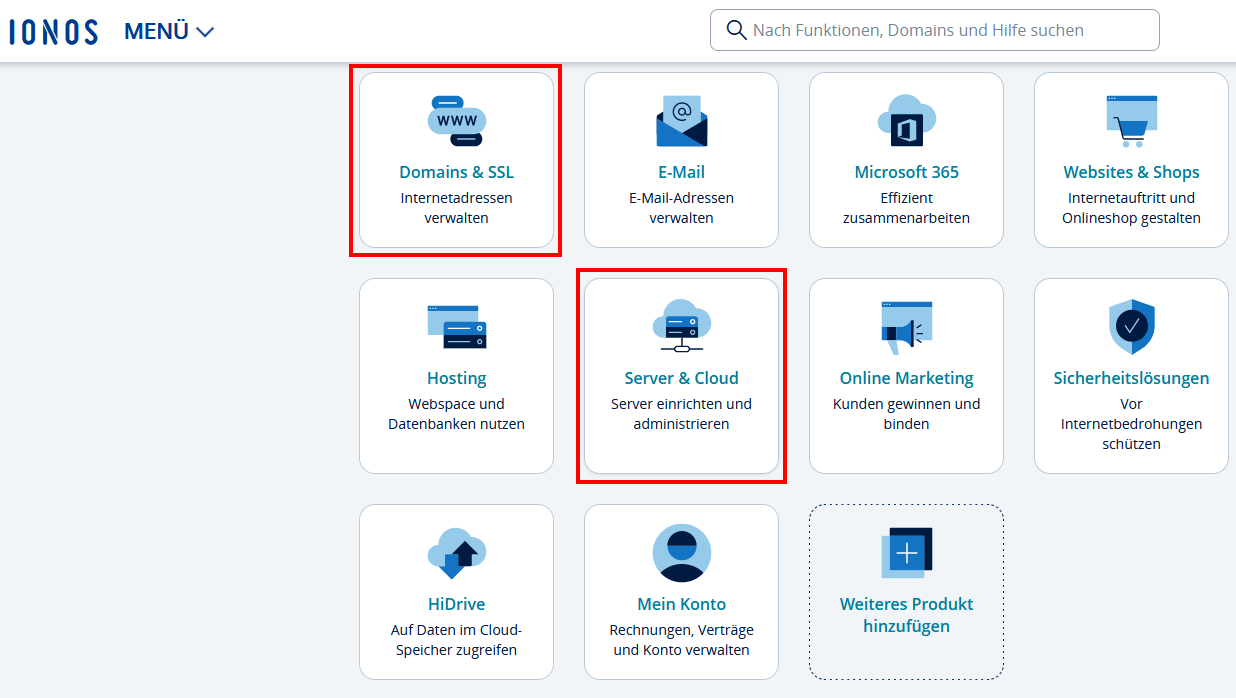
Task: Open the Mein Konto user avatar icon
Action: [x=681, y=553]
